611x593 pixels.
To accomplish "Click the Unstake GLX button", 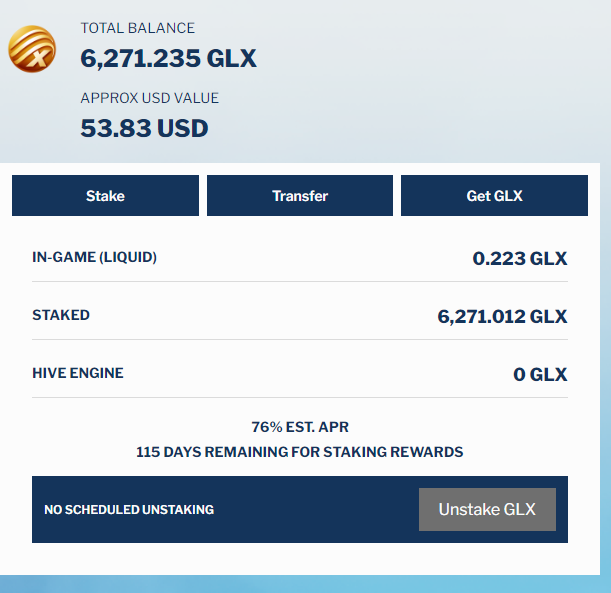I will (487, 509).
